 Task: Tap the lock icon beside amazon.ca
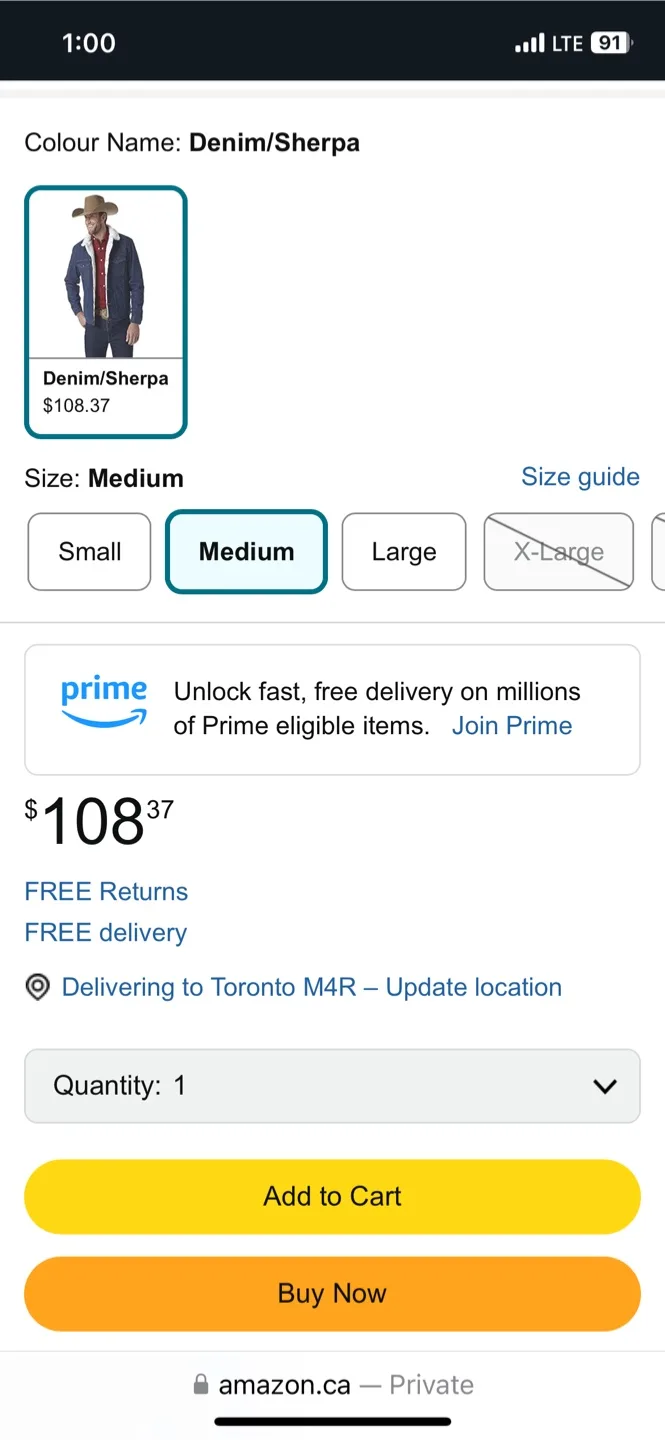(x=201, y=1385)
